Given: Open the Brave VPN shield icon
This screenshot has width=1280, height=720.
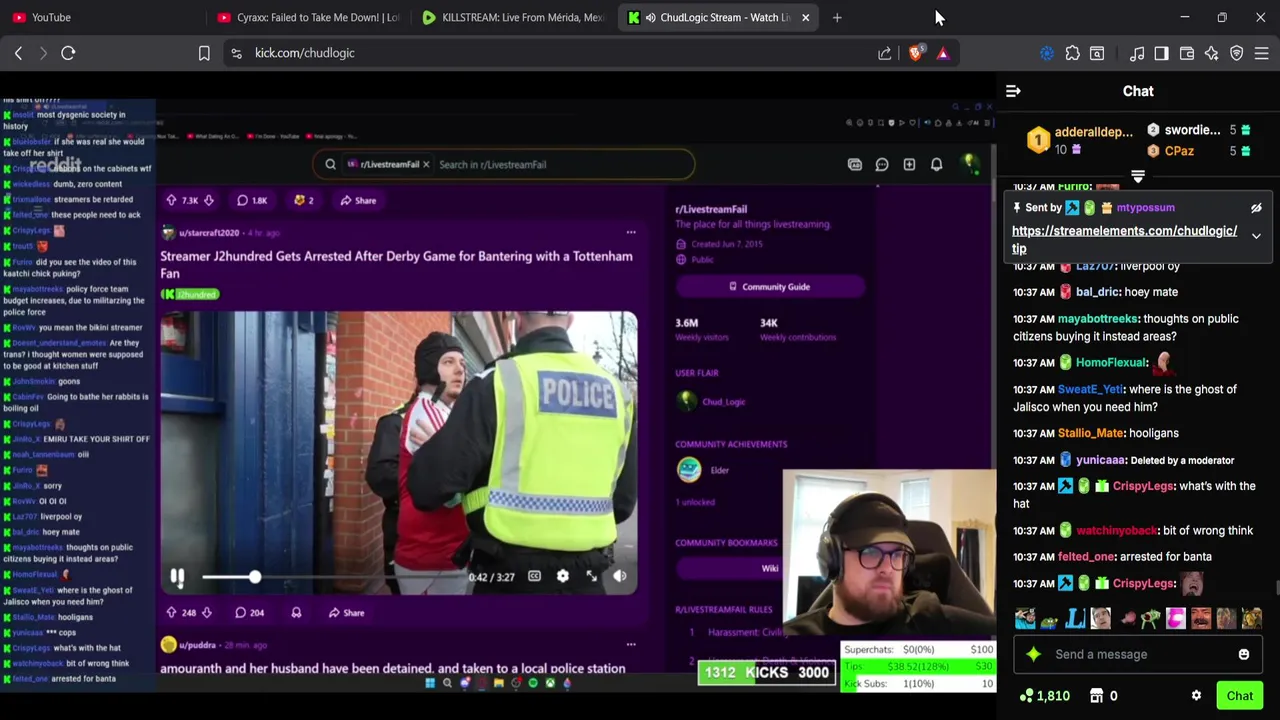Looking at the screenshot, I should (x=1237, y=53).
